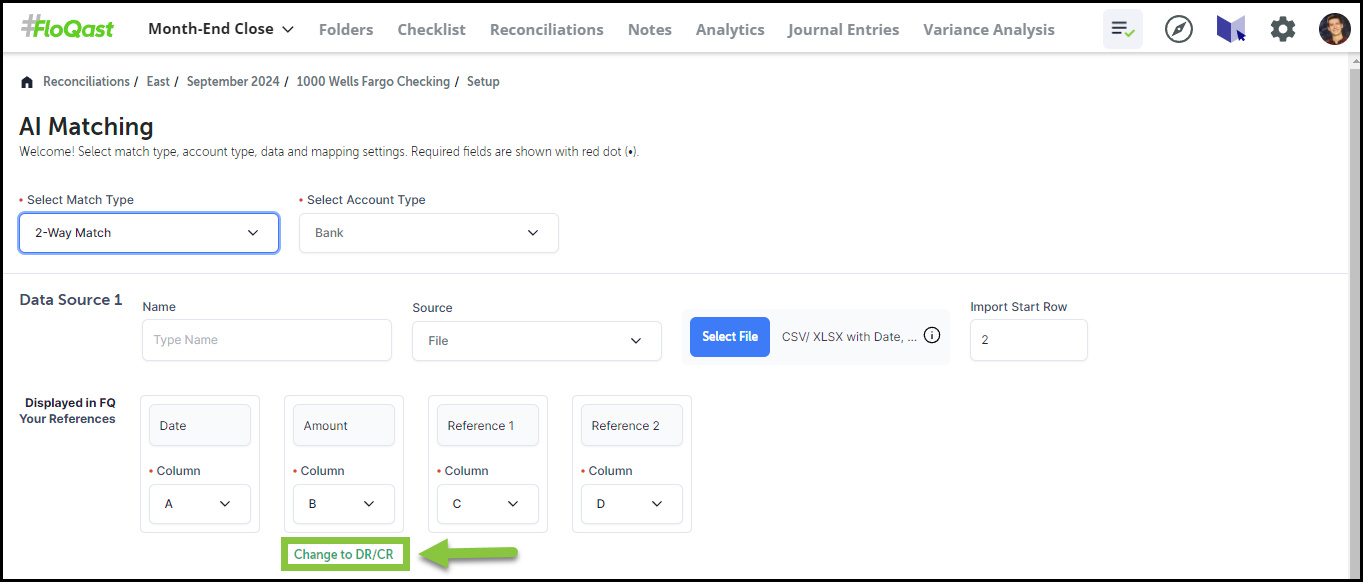
Task: Choose column for Reference 2 field
Action: pos(632,504)
